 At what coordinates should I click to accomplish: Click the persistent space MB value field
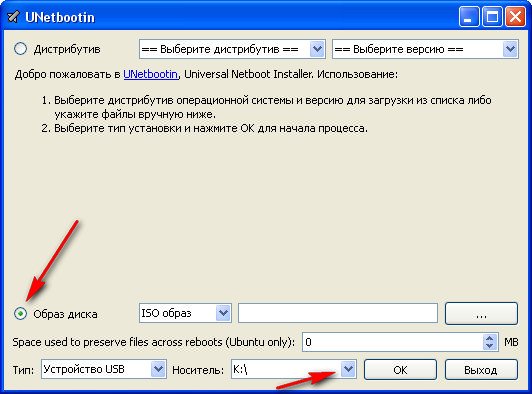393,342
